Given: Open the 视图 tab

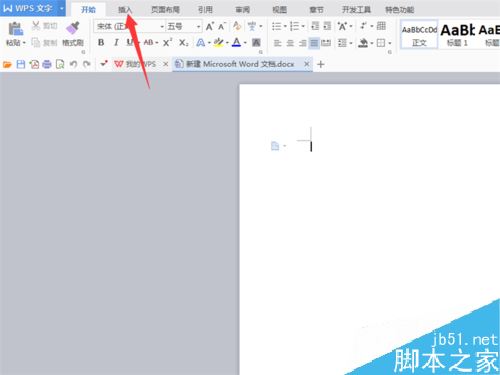Looking at the screenshot, I should [x=279, y=10].
